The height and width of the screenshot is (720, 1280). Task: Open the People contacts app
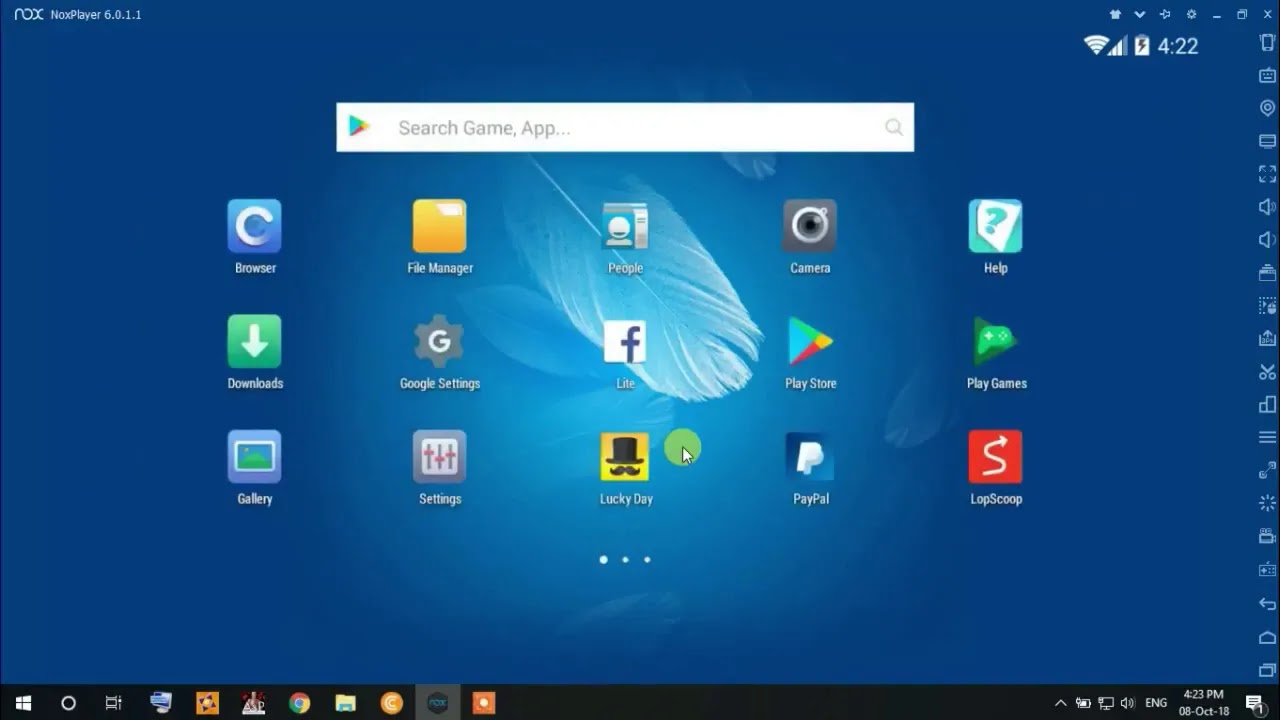tap(625, 226)
